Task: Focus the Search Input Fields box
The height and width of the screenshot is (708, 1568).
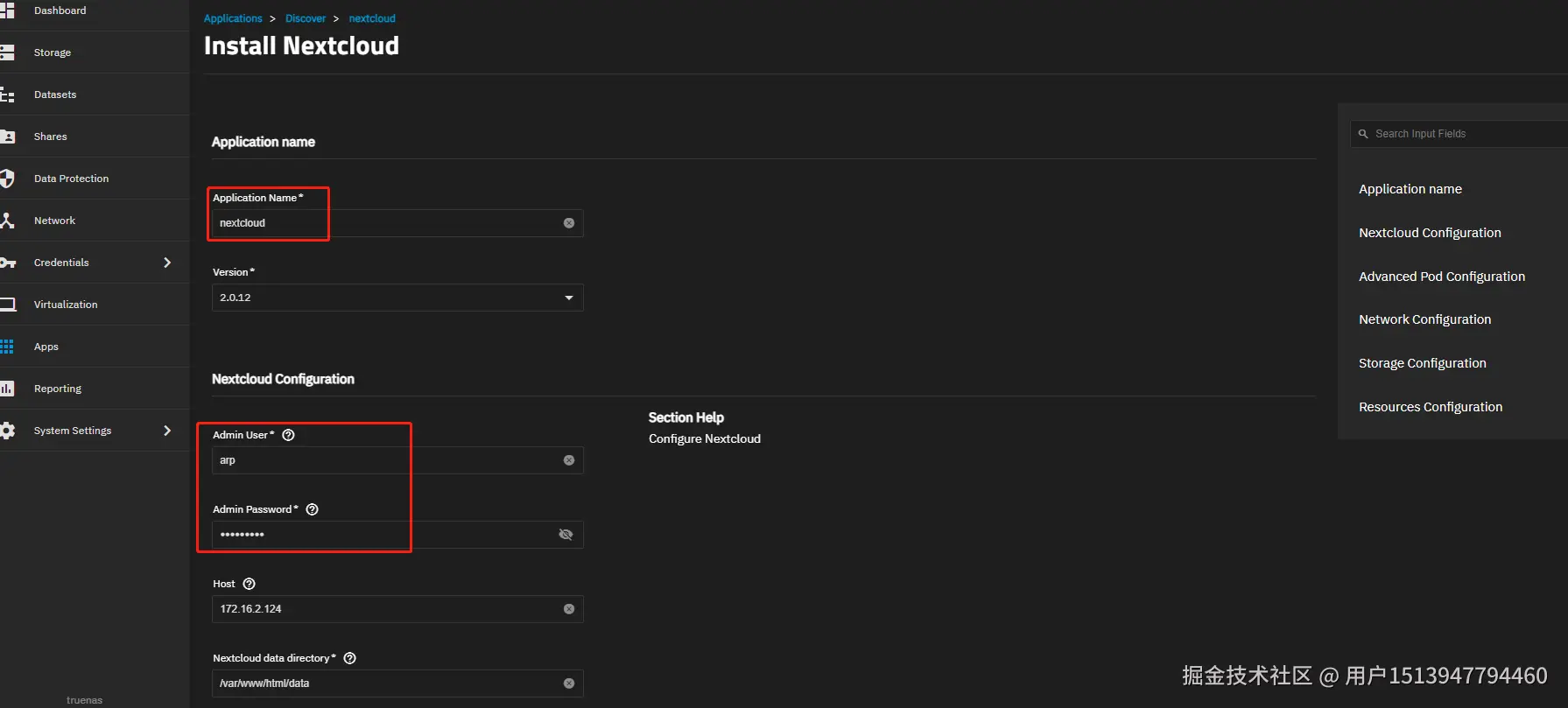Action: tap(1459, 134)
